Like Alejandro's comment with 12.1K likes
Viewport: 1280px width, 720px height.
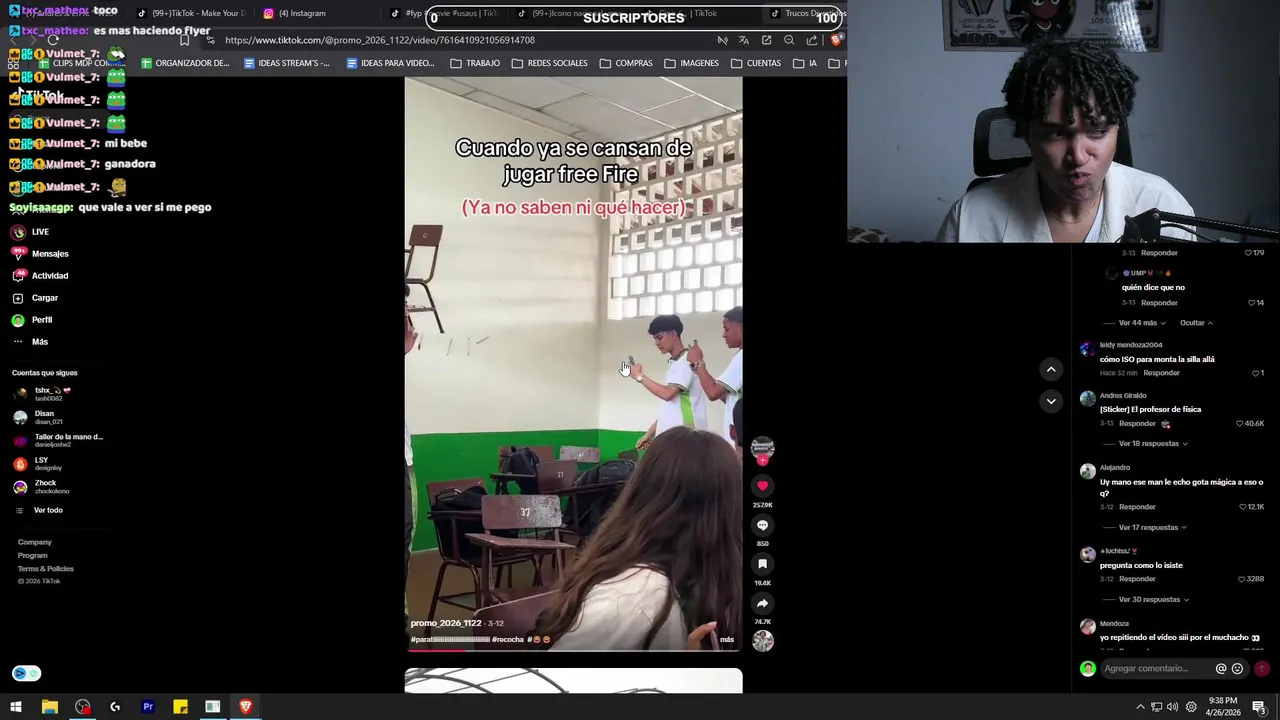tap(1243, 507)
